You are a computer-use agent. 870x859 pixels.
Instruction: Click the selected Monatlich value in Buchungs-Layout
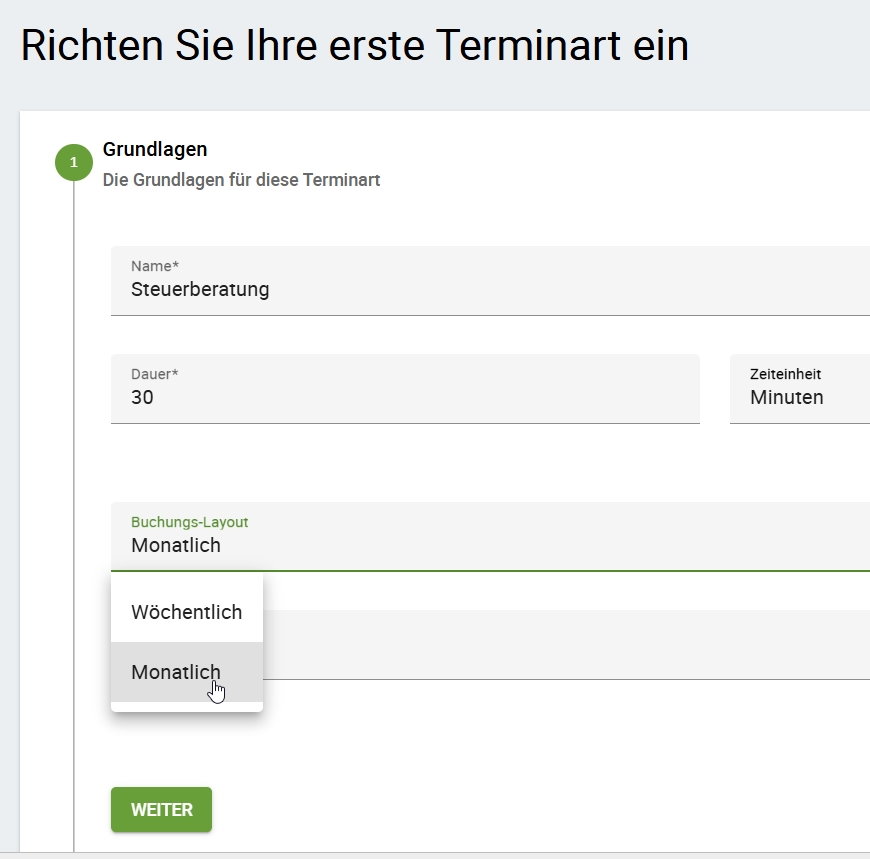tap(176, 545)
